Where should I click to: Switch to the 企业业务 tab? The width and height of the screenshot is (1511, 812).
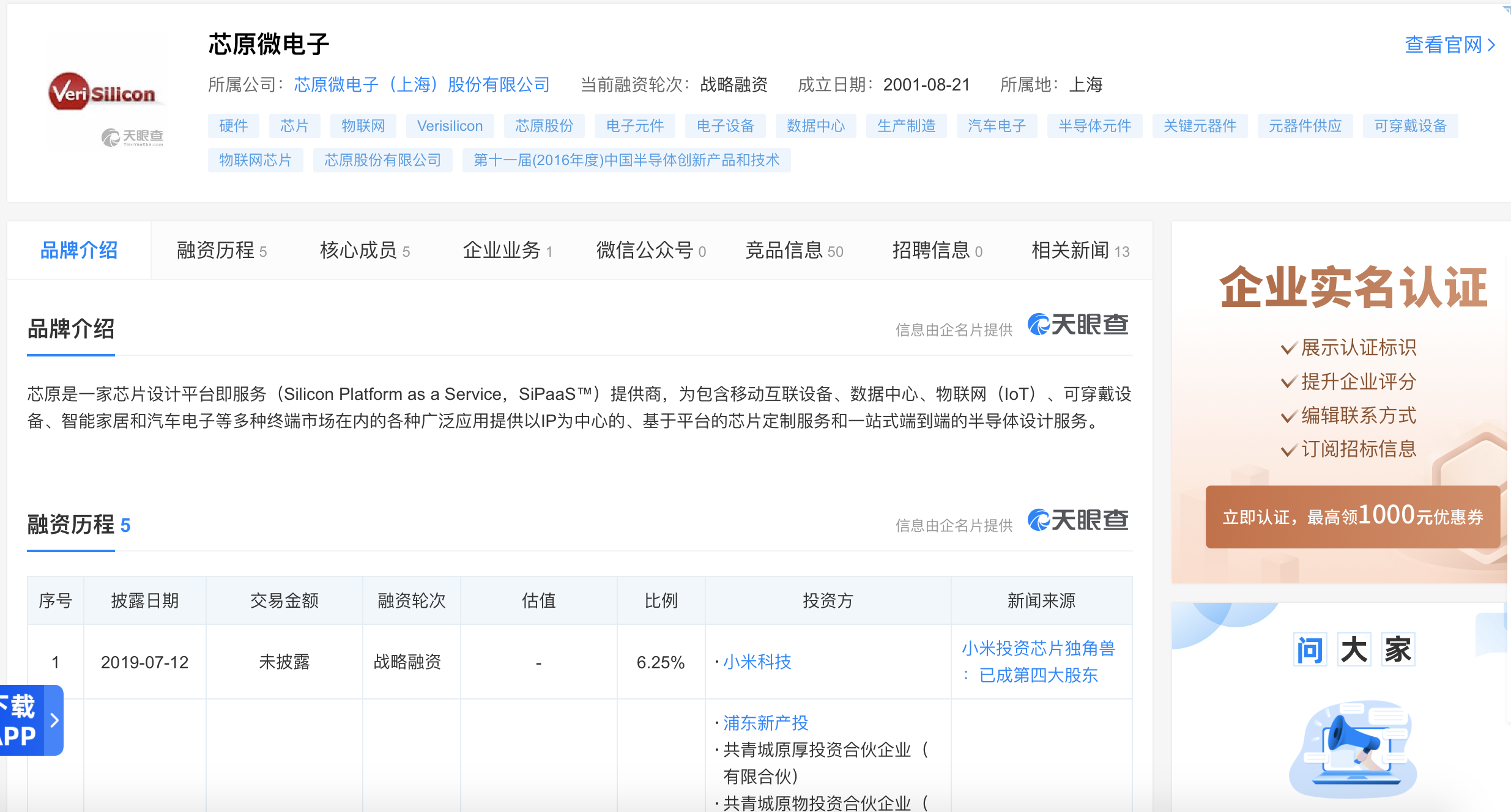[x=508, y=250]
